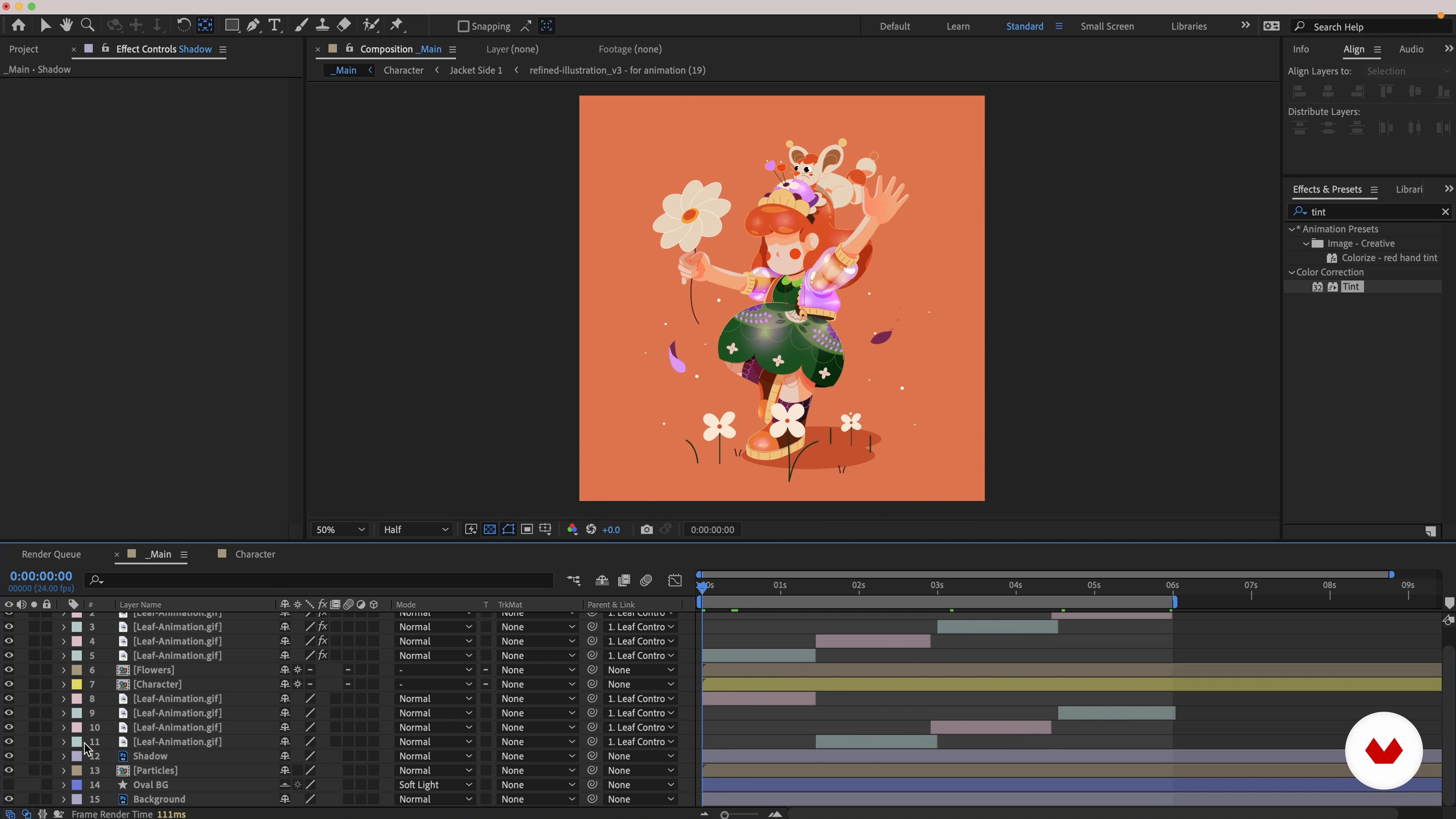The image size is (1456, 819).
Task: Pick the Eraser tool
Action: point(344,25)
